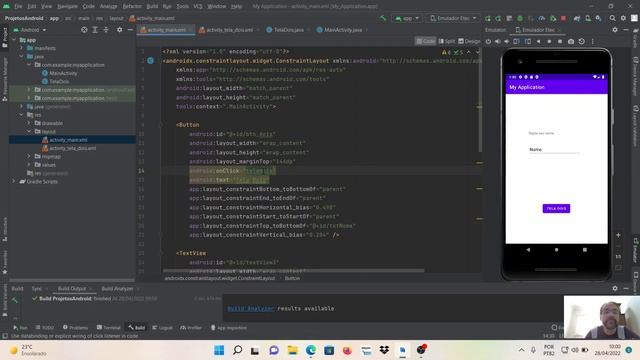Open File Explorer from Windows taskbar

pos(293,350)
